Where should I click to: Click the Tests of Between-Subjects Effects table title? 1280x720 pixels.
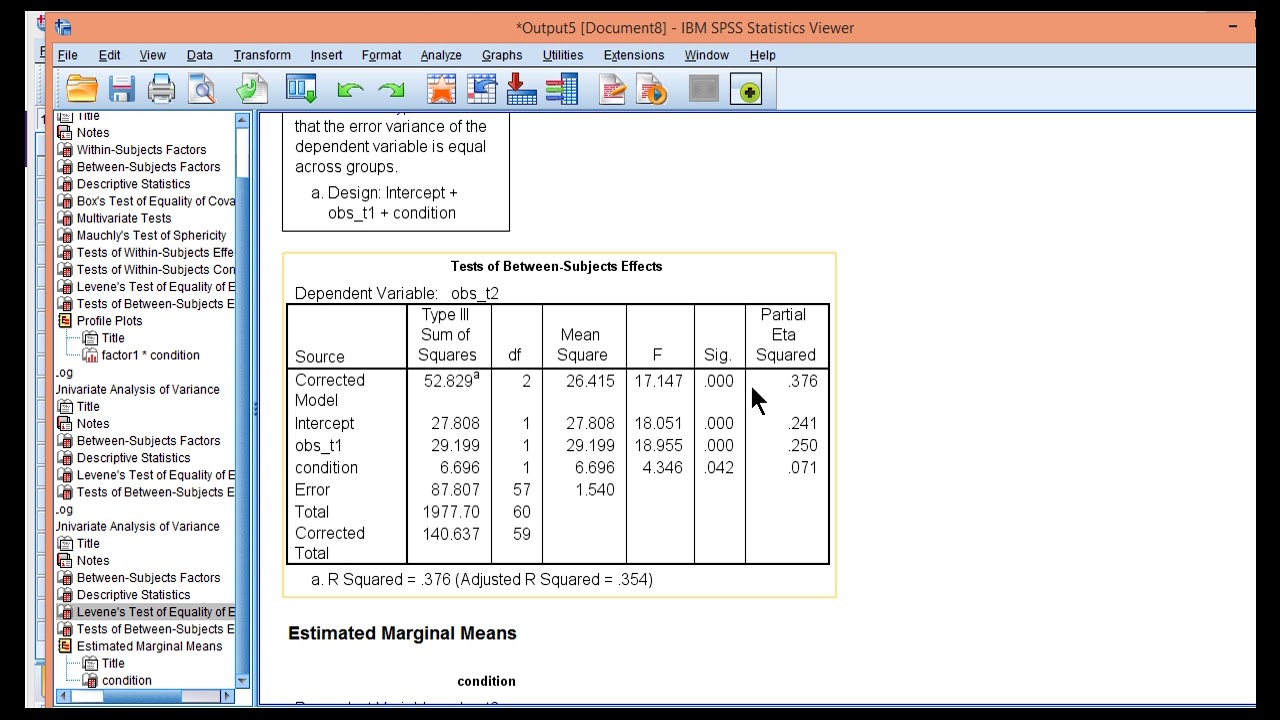tap(556, 266)
